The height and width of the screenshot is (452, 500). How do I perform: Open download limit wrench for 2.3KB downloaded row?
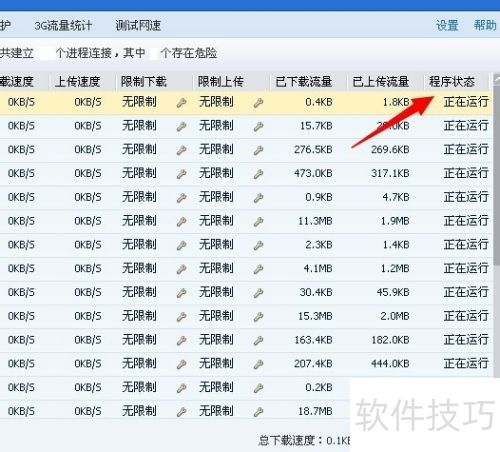(x=181, y=245)
